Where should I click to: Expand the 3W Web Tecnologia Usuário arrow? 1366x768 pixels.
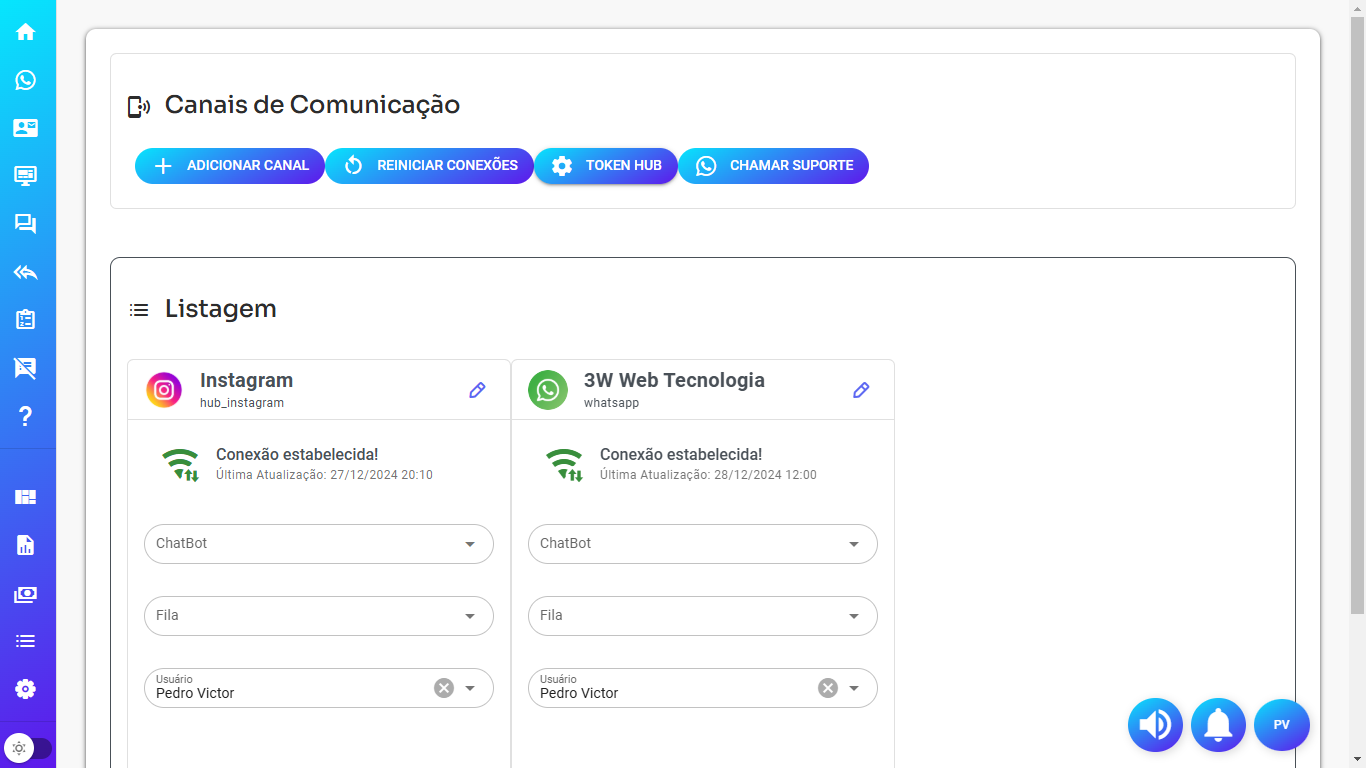point(854,688)
